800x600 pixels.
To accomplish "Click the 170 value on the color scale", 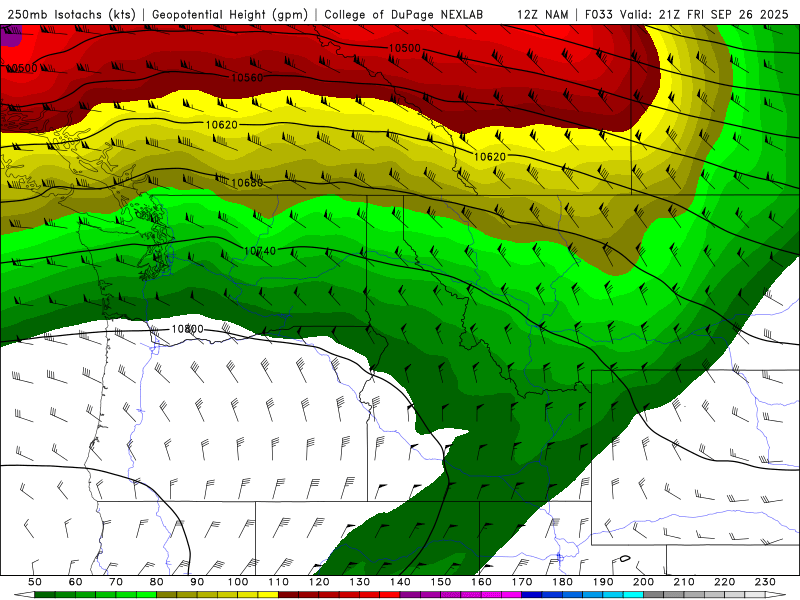I will (x=522, y=582).
